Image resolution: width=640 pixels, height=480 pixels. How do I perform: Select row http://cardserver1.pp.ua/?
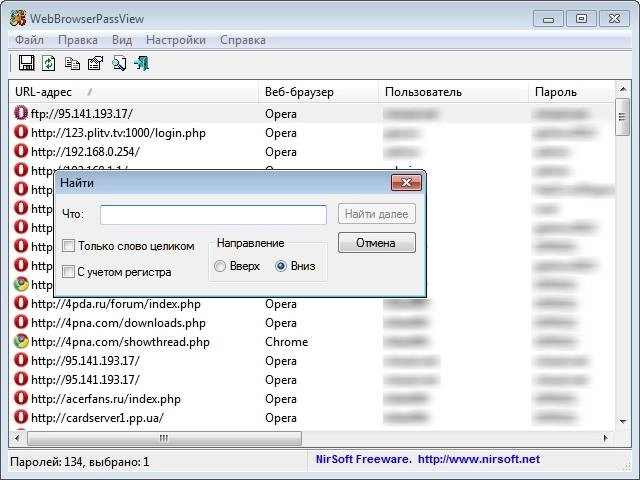click(312, 417)
